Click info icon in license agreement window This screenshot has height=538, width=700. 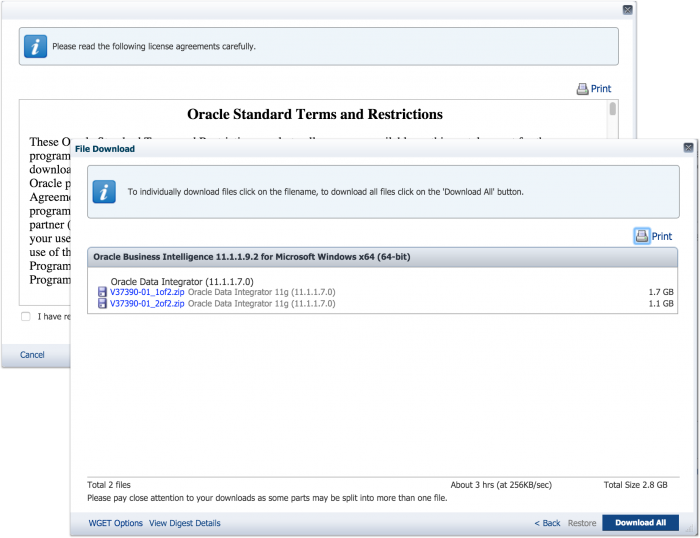[x=35, y=46]
